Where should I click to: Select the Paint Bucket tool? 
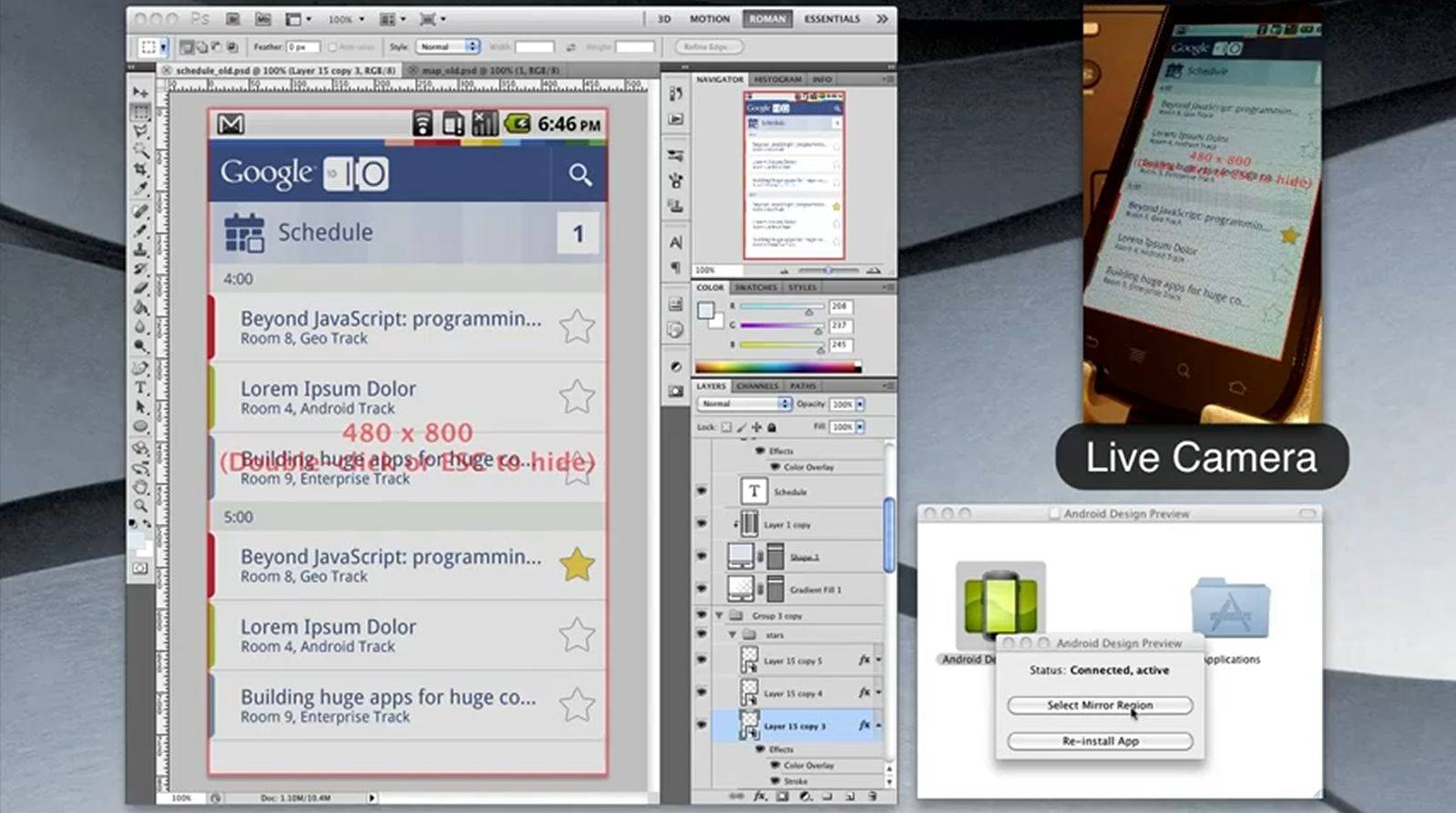pos(140,307)
